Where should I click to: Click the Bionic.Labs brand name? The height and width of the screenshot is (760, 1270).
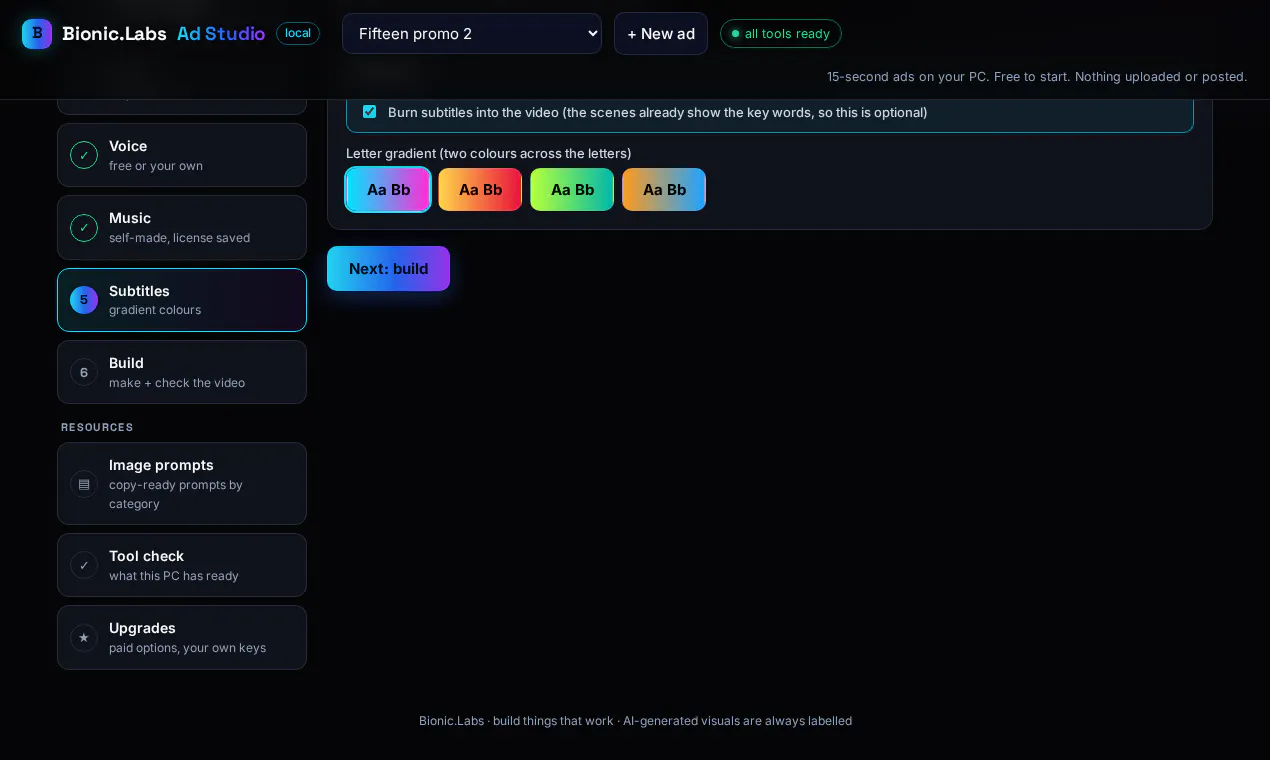[x=114, y=33]
